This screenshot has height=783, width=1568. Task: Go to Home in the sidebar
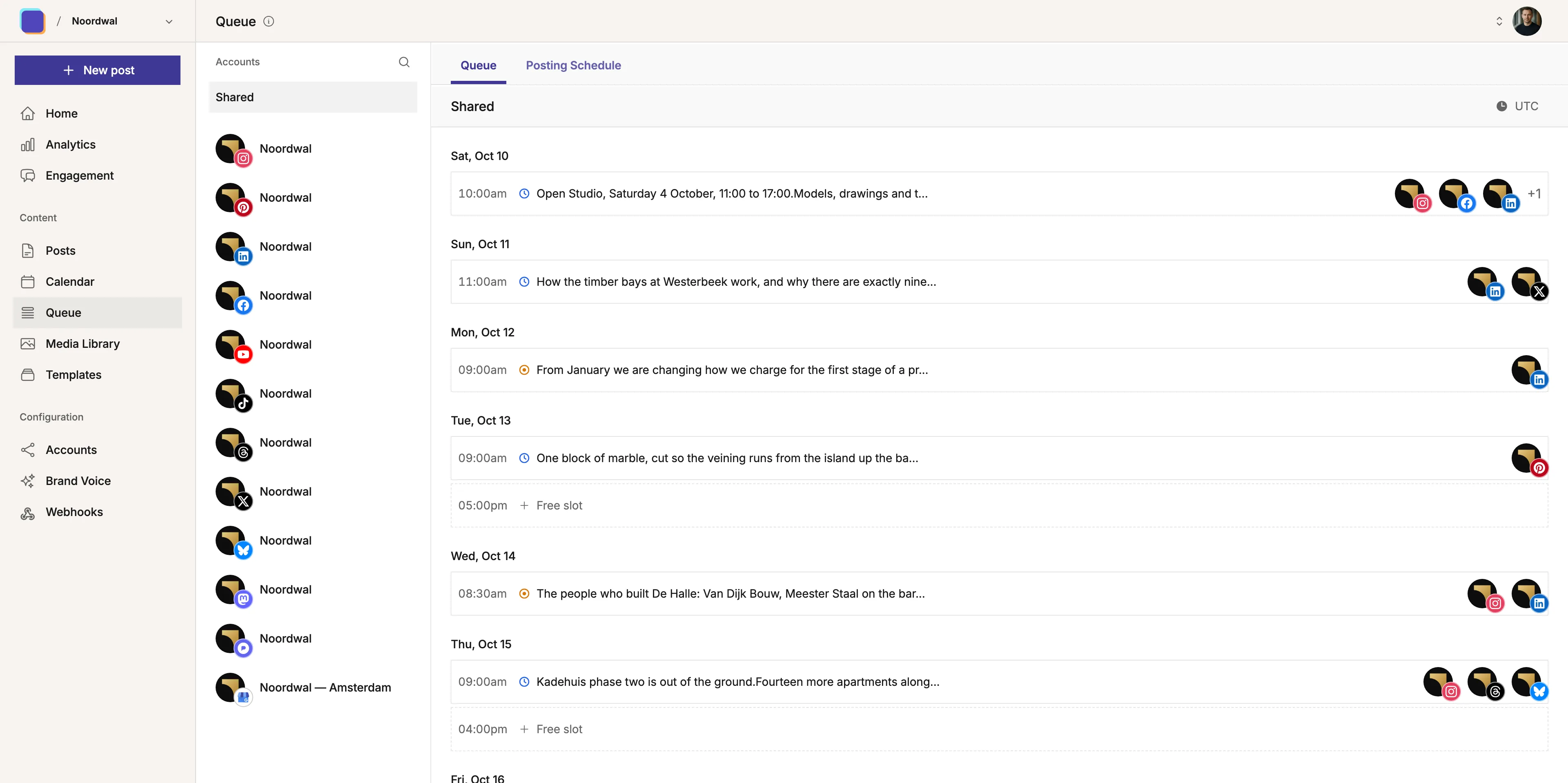[x=98, y=114]
